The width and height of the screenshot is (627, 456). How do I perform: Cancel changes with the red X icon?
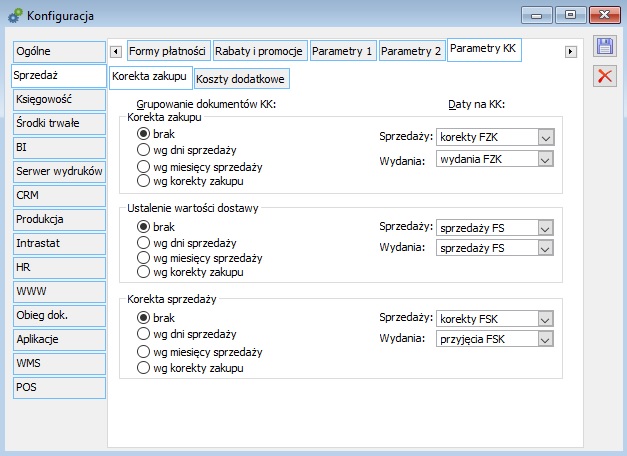coord(605,76)
